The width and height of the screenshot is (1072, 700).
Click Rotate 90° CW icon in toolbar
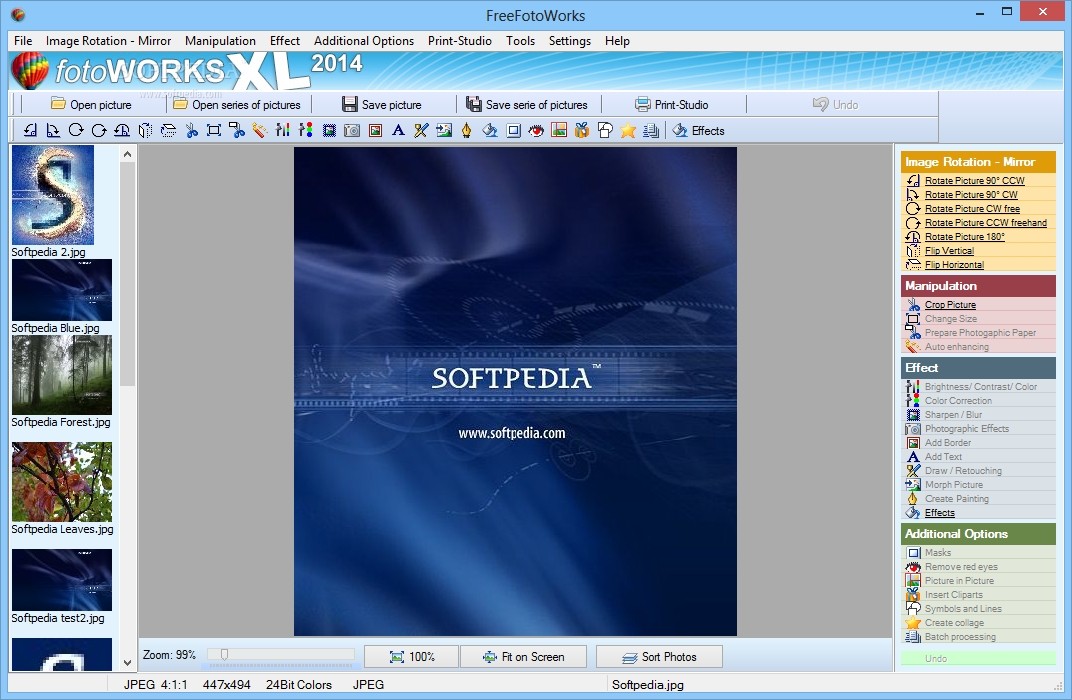(53, 130)
